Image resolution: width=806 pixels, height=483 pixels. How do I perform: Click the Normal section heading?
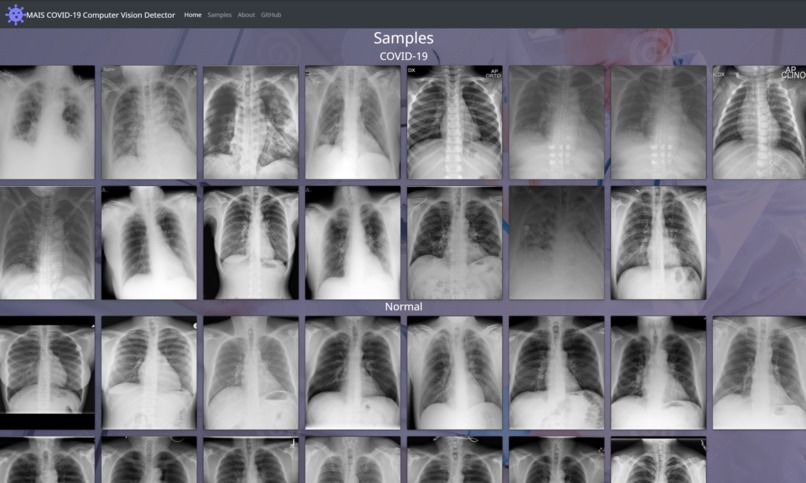[404, 307]
